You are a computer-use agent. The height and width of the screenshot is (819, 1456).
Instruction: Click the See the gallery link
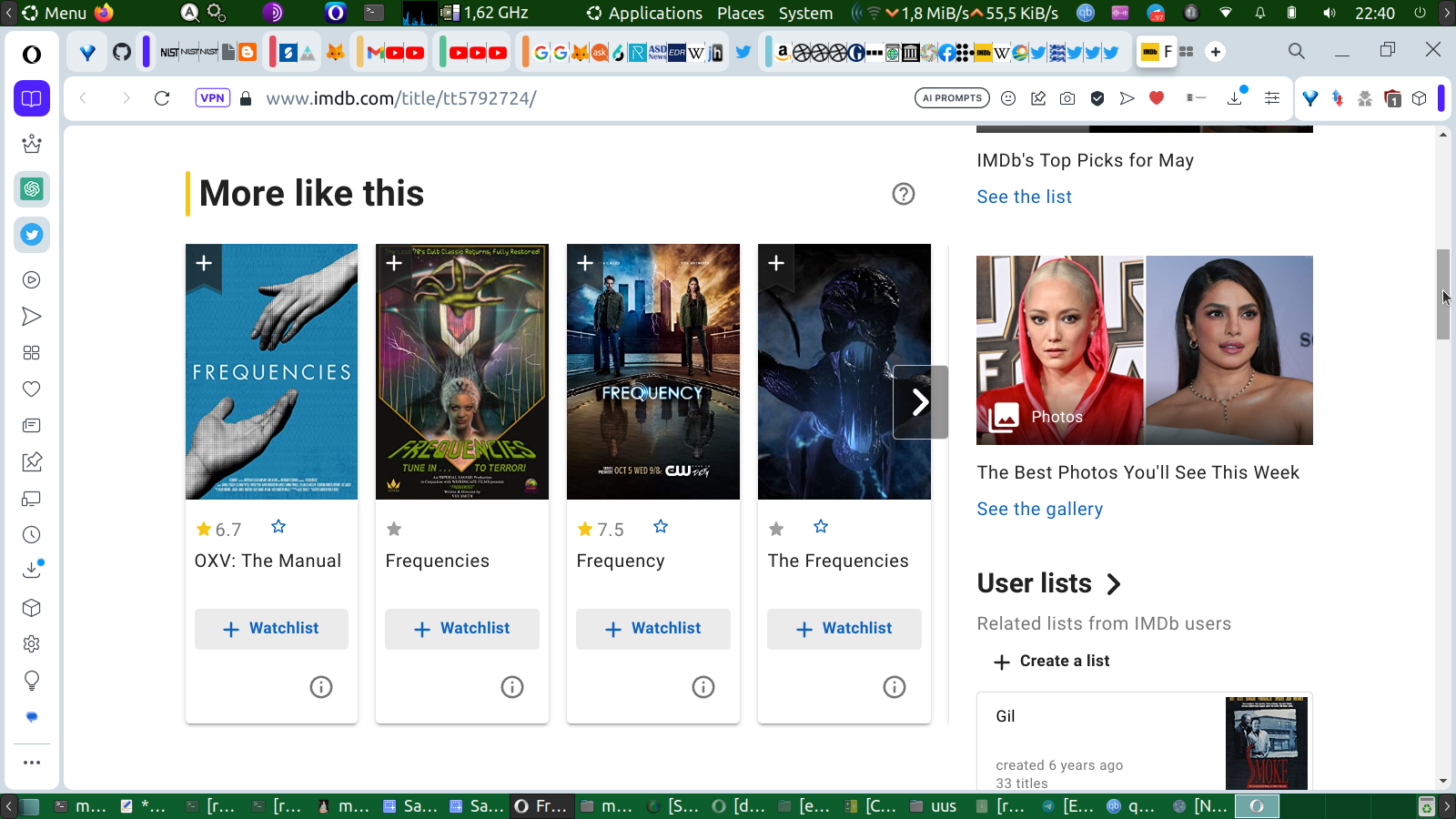pyautogui.click(x=1040, y=509)
